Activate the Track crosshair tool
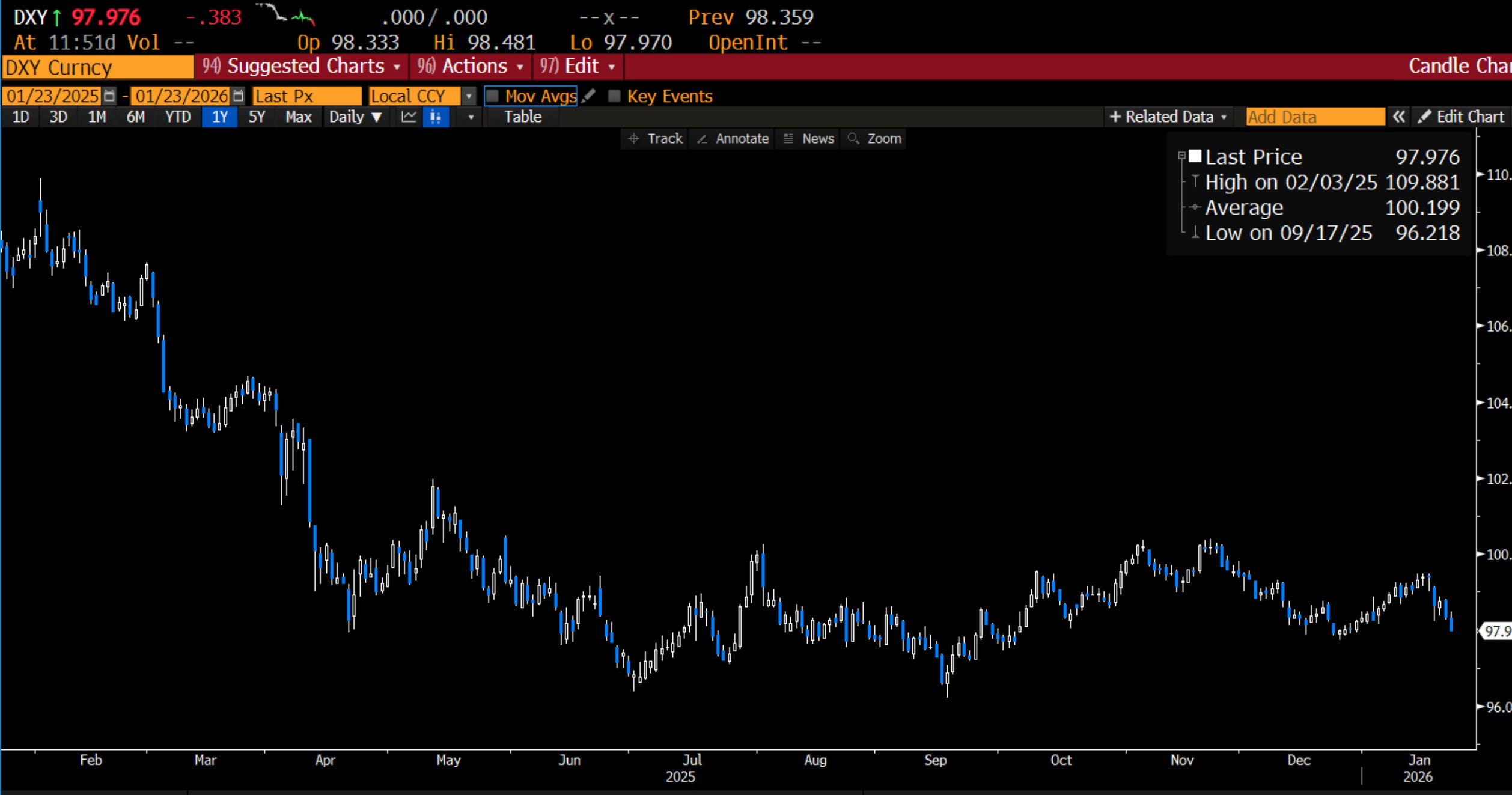The height and width of the screenshot is (795, 1512). coord(656,139)
